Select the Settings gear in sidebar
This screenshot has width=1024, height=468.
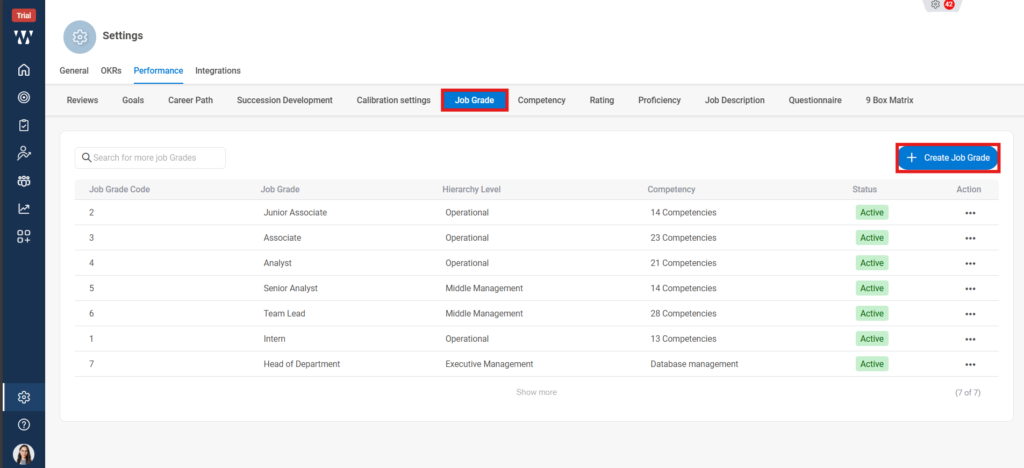point(24,397)
